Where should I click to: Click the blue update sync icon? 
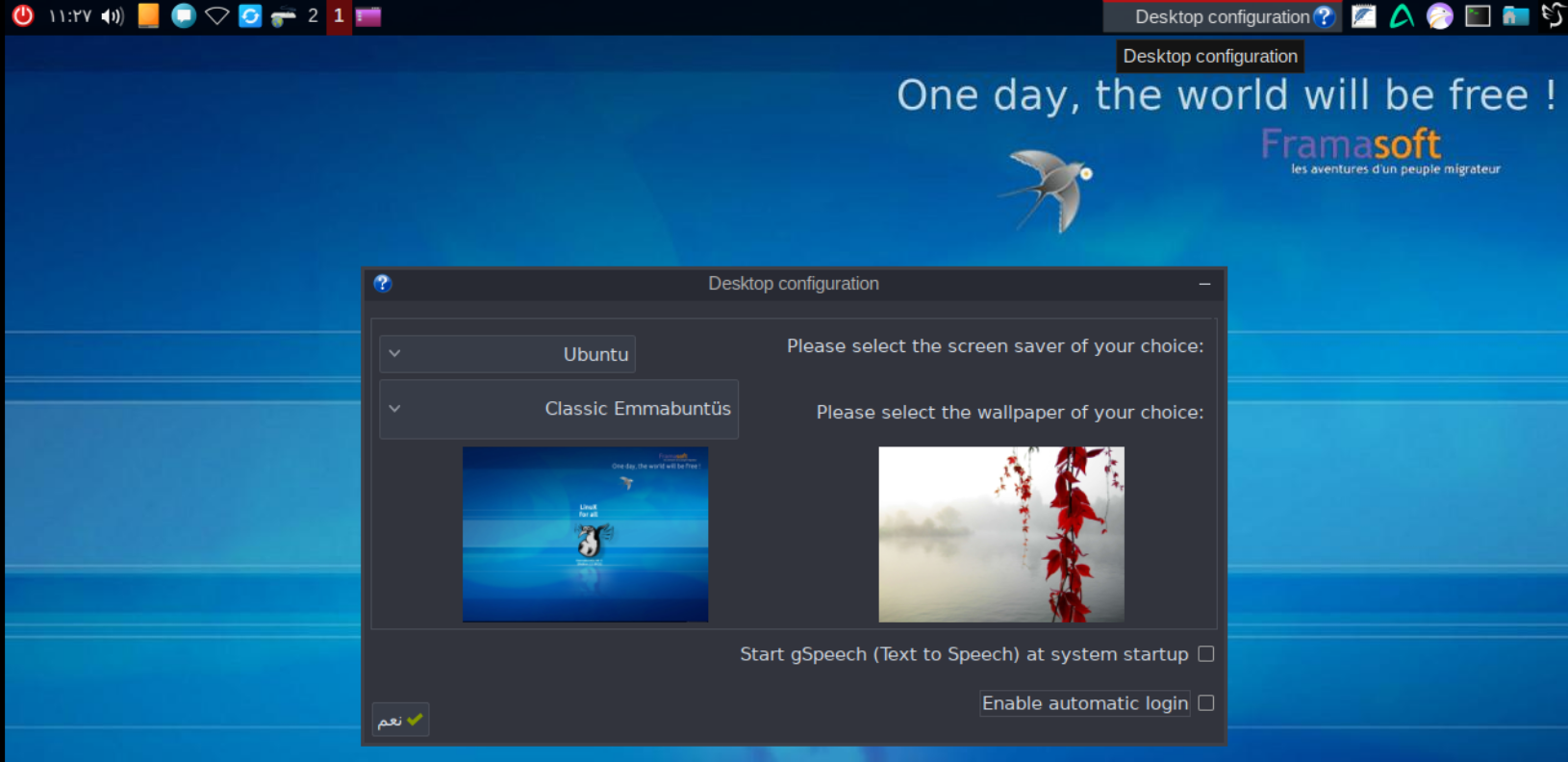(x=250, y=15)
